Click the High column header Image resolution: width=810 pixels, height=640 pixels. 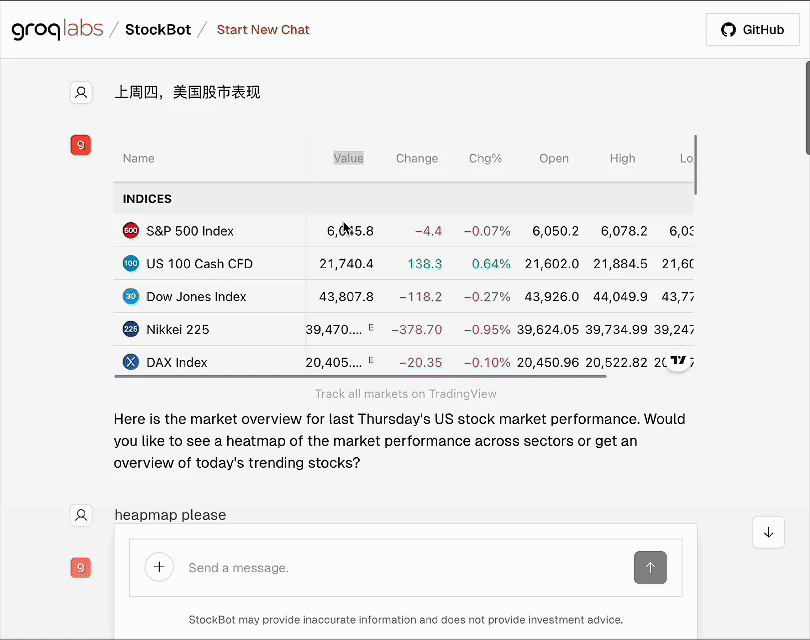coord(622,158)
